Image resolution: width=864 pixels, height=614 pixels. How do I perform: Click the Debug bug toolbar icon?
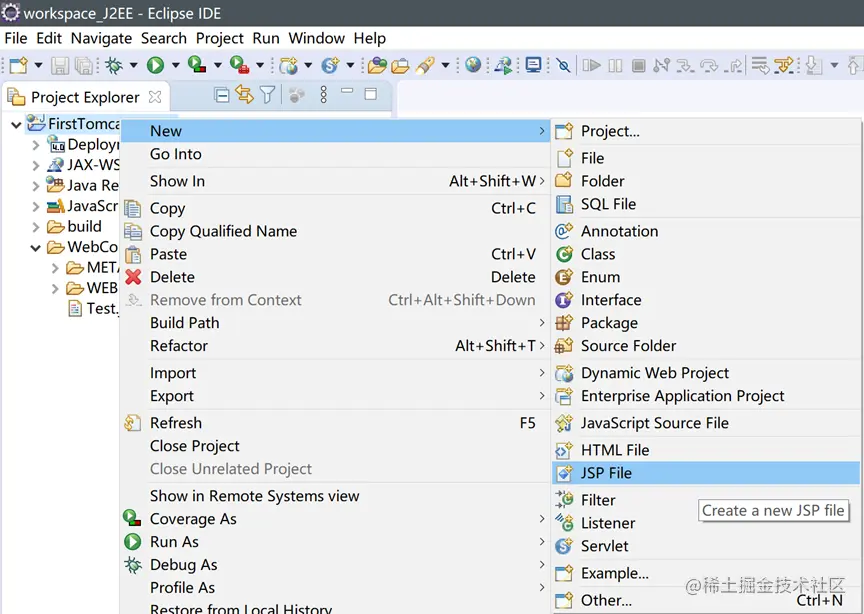pyautogui.click(x=114, y=66)
